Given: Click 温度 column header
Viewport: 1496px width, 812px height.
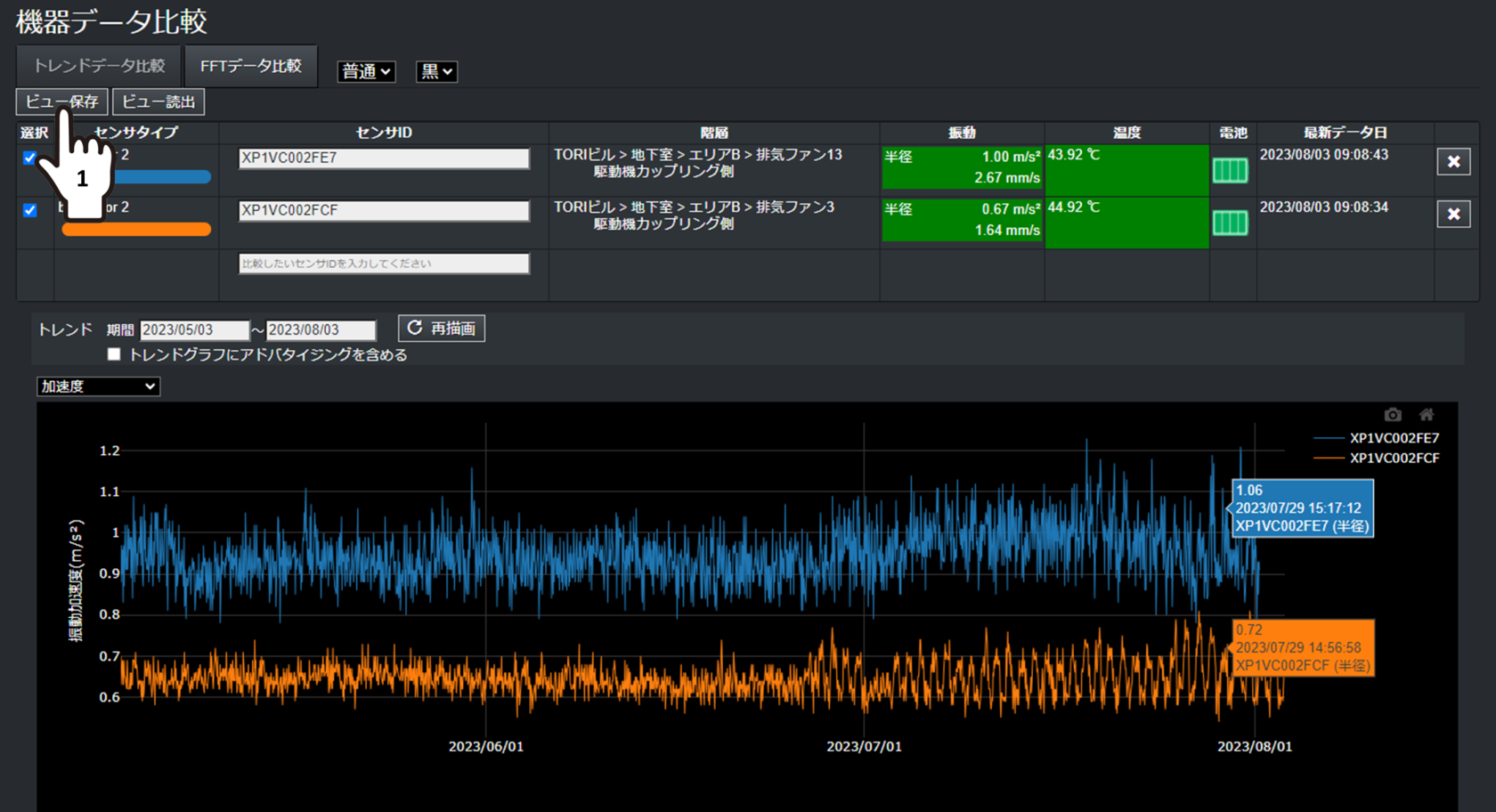Looking at the screenshot, I should coord(1126,133).
